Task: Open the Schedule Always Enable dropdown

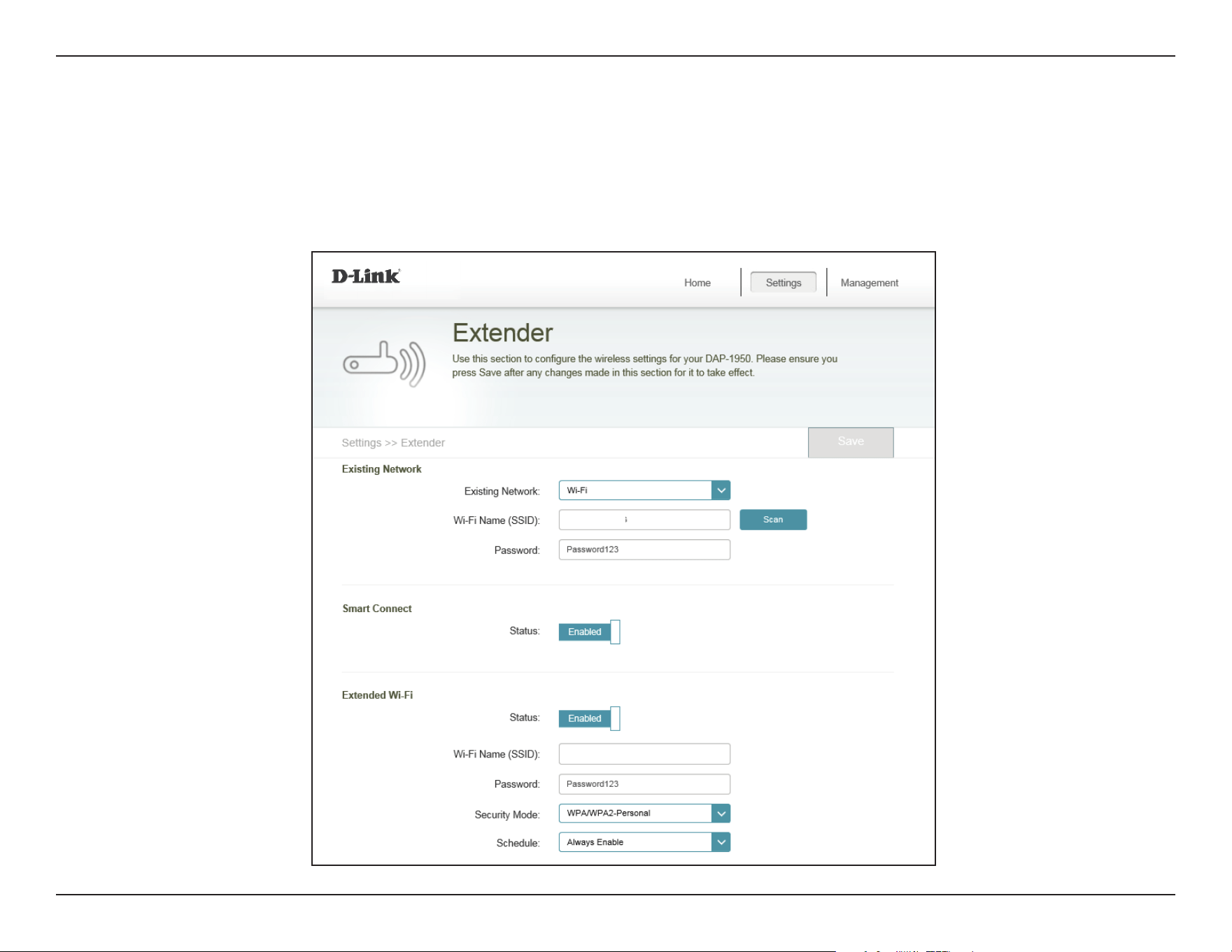Action: click(644, 842)
